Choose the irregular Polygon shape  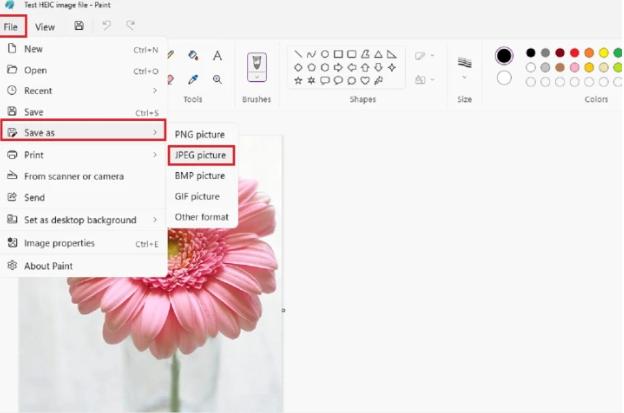click(x=365, y=54)
